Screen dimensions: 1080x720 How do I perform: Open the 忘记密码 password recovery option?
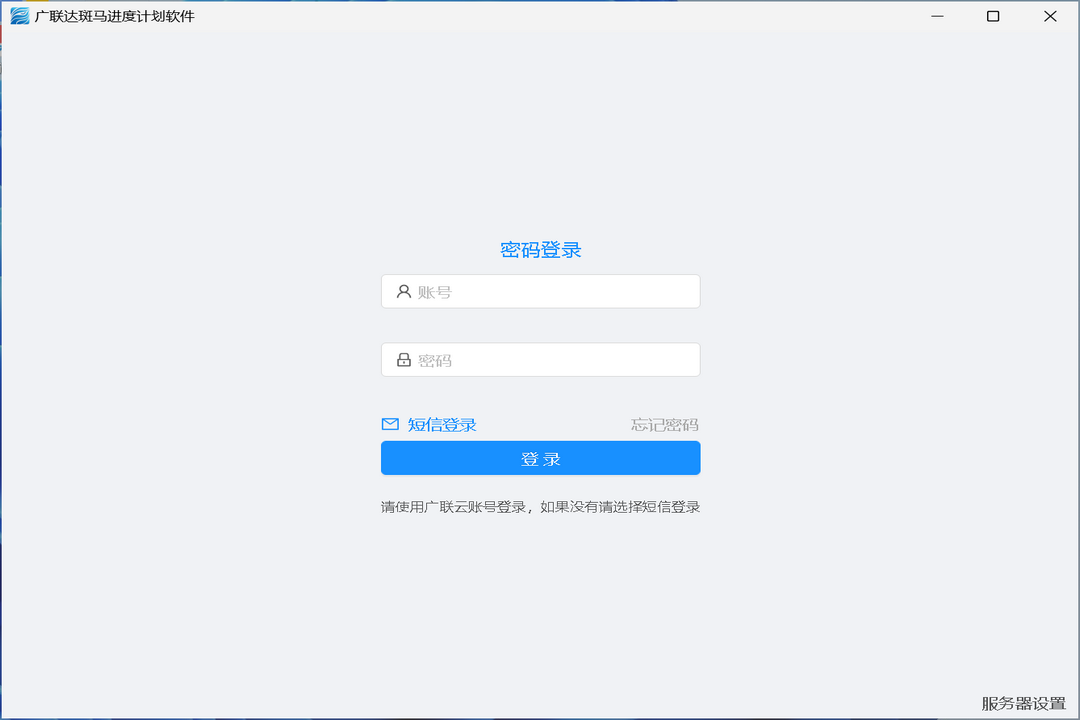click(664, 423)
